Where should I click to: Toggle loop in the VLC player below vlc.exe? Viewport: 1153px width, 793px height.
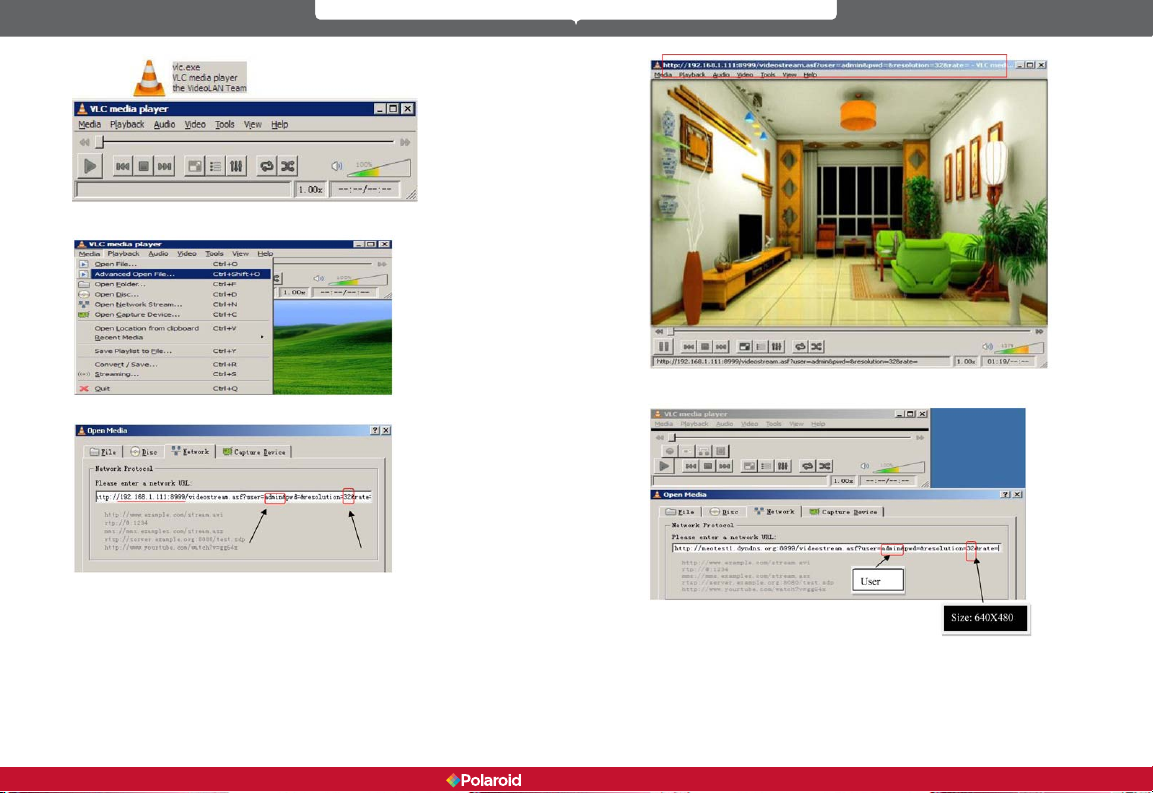[266, 166]
